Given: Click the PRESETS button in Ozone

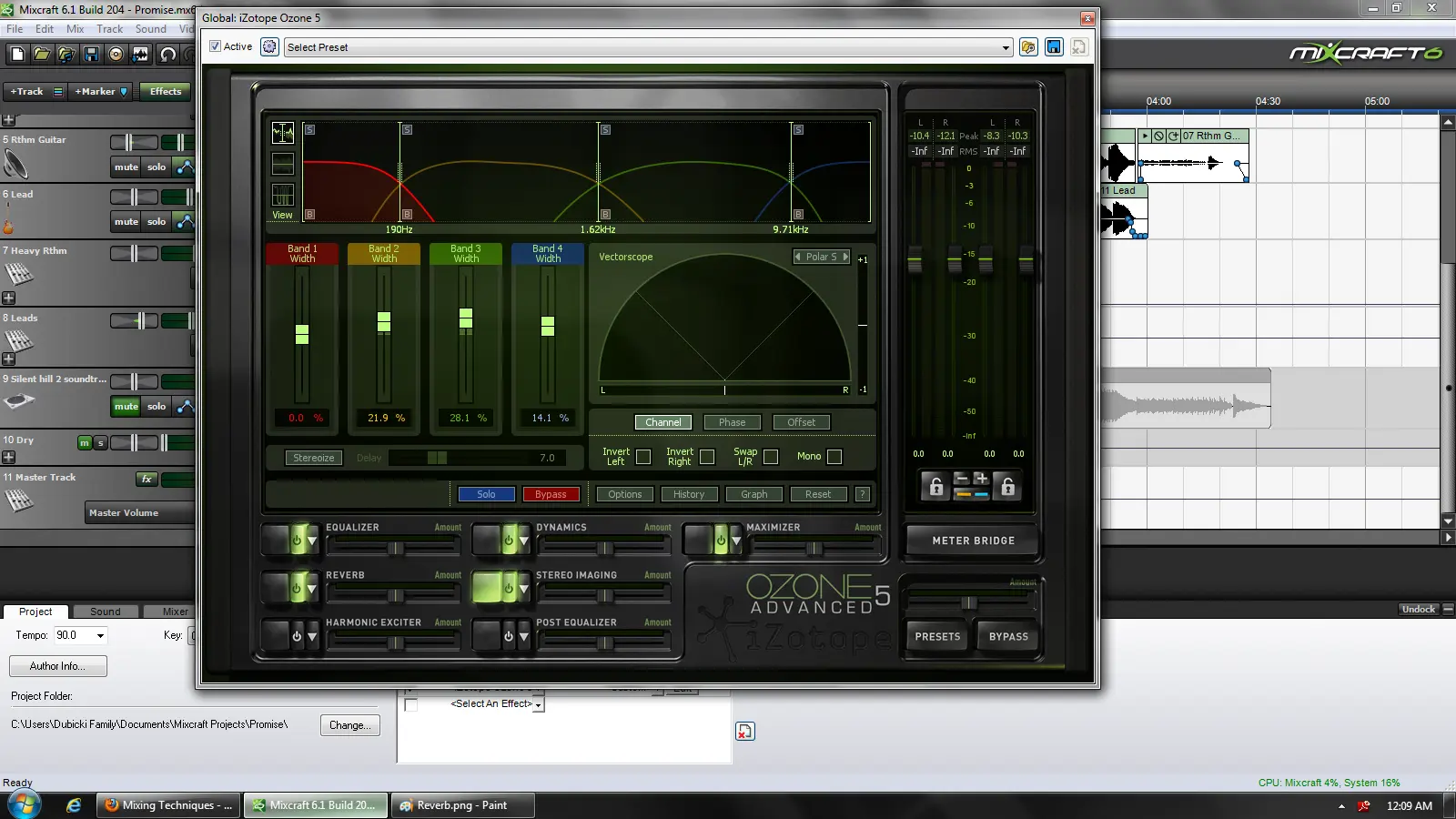Looking at the screenshot, I should click(x=937, y=637).
